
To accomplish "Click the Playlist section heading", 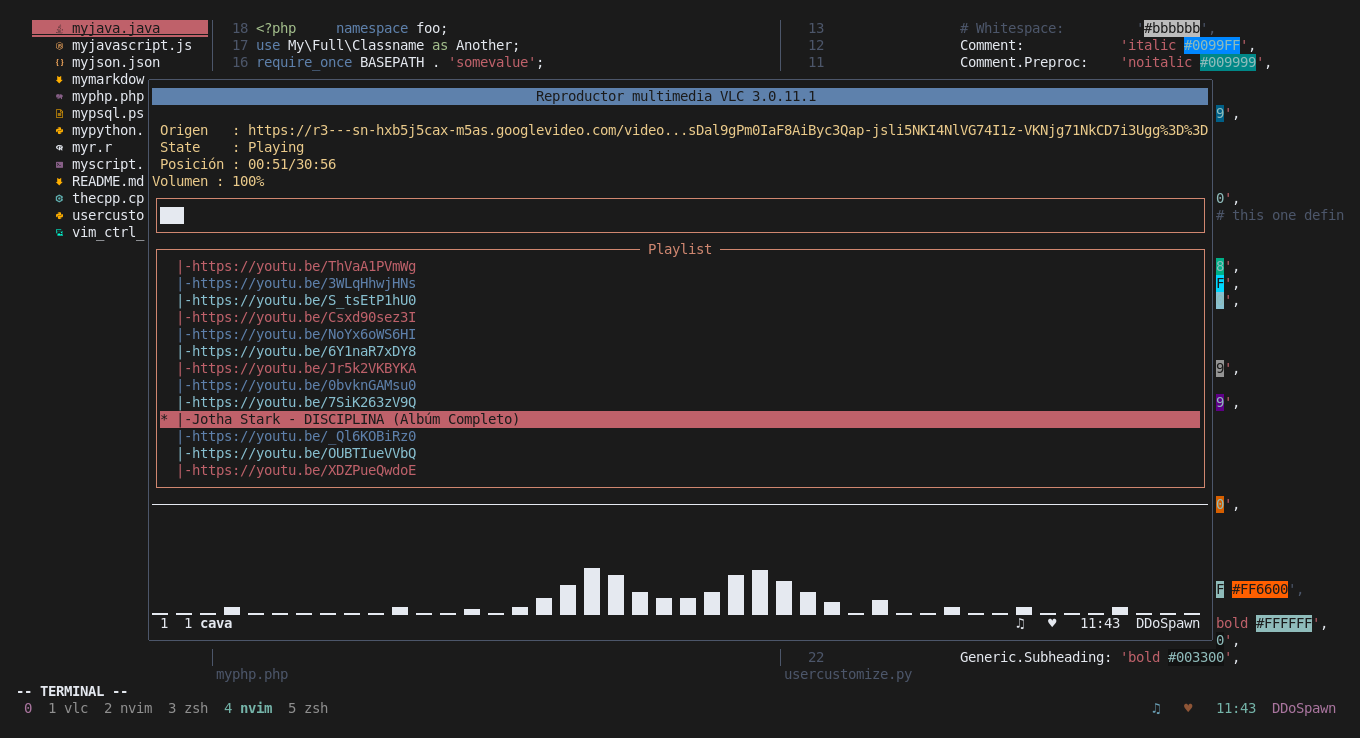I will tap(680, 249).
